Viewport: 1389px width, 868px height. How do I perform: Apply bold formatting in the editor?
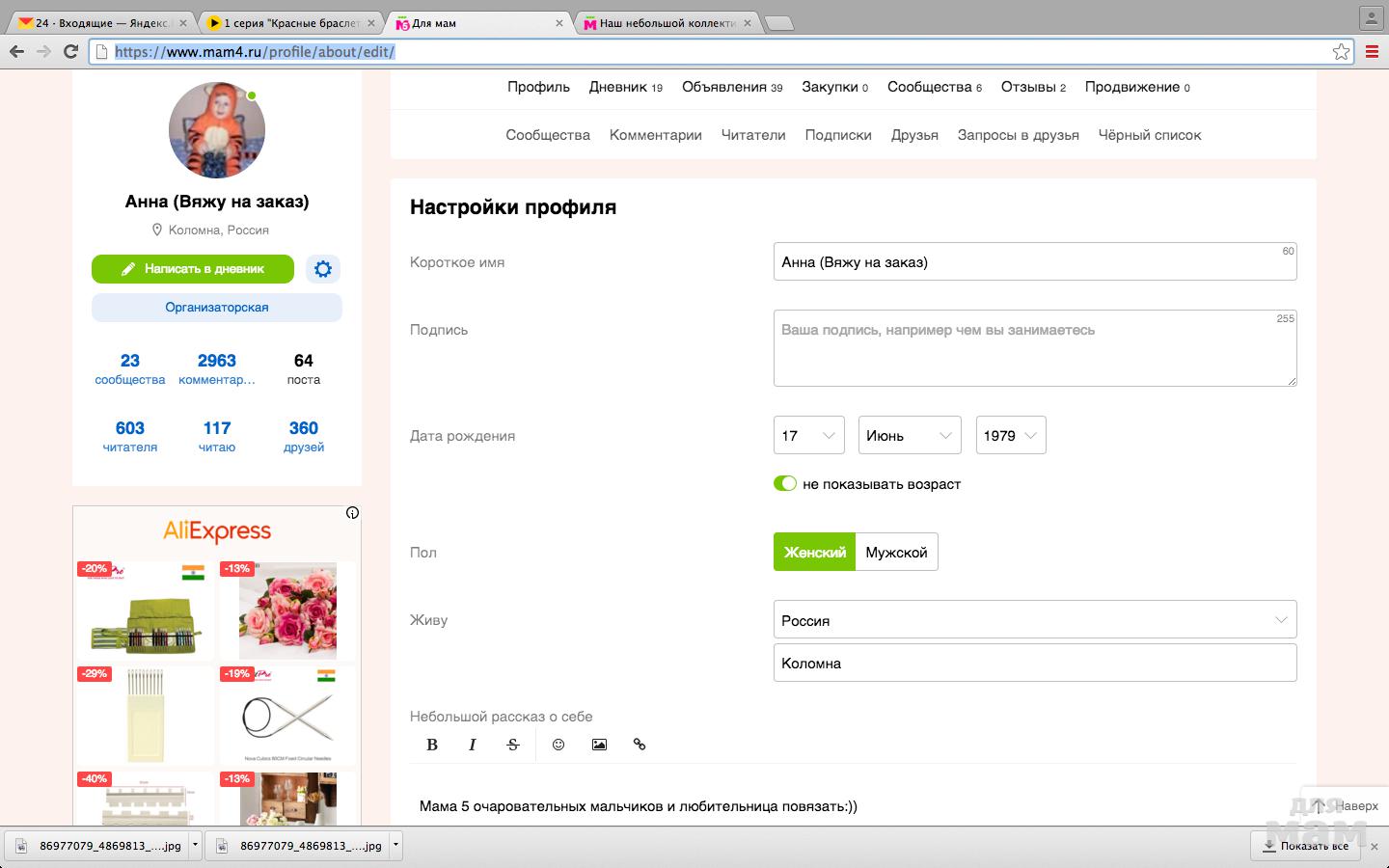(x=432, y=745)
